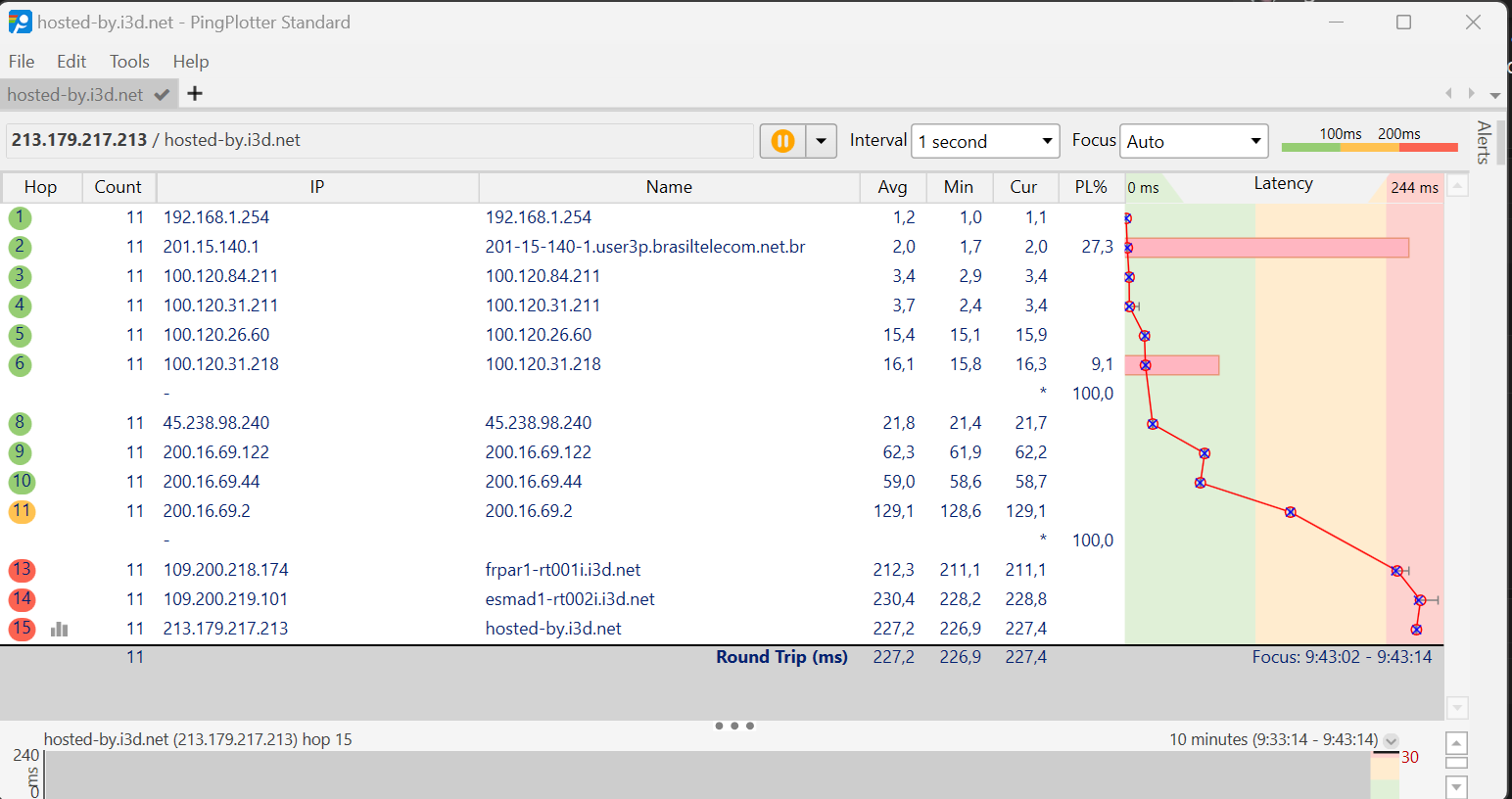Click the Latency graph column header

tap(1284, 186)
